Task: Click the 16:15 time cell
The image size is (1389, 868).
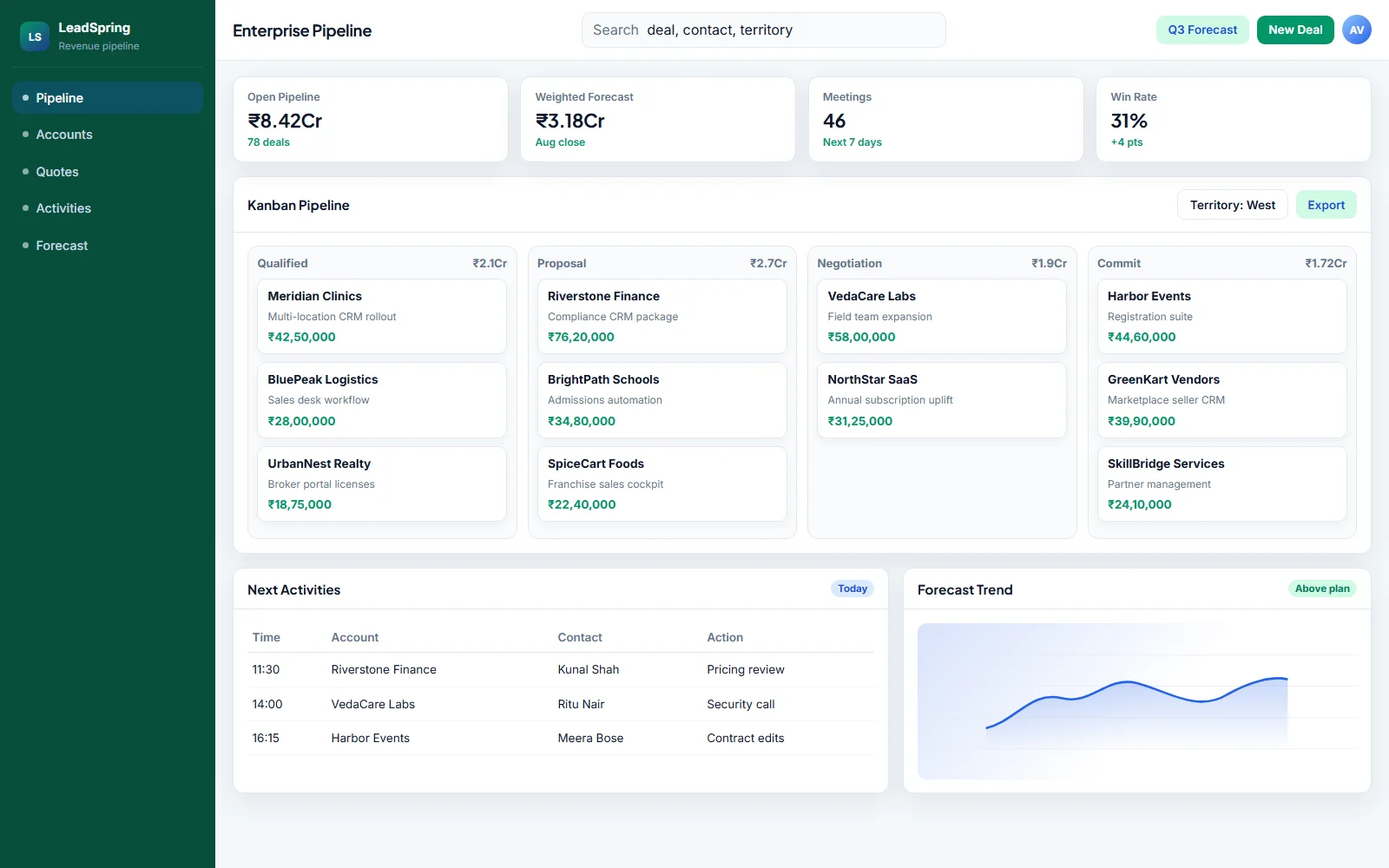Action: click(x=266, y=738)
